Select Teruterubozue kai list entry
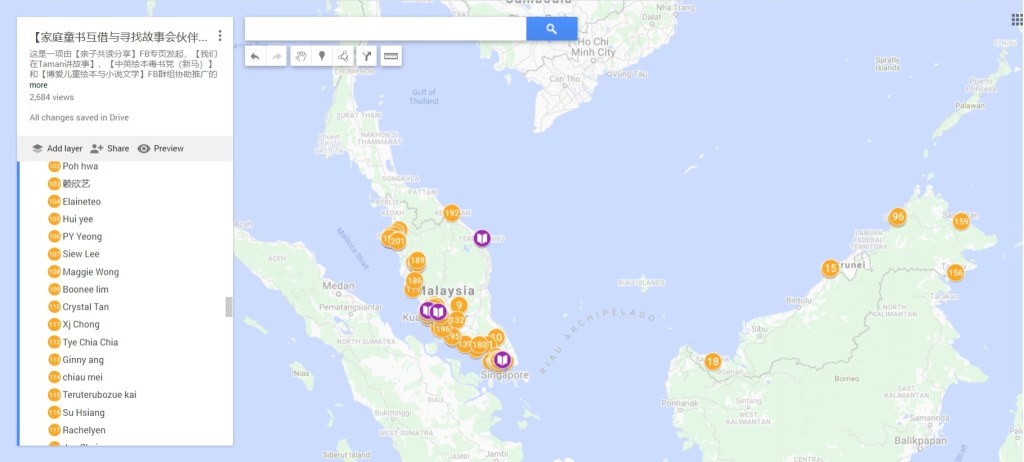The width and height of the screenshot is (1024, 462). 99,395
